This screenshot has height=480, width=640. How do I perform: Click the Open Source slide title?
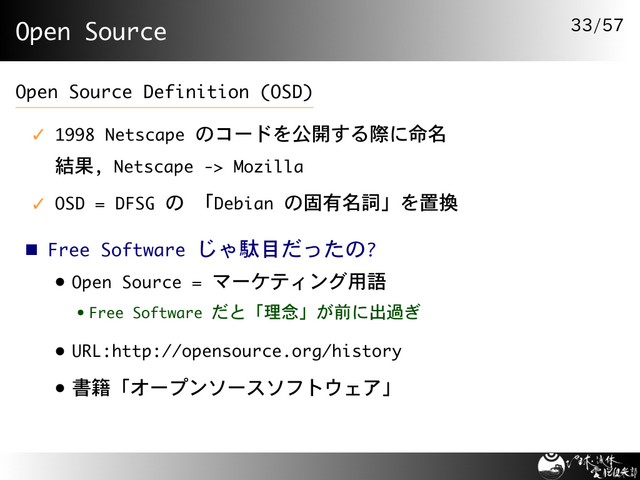click(91, 32)
